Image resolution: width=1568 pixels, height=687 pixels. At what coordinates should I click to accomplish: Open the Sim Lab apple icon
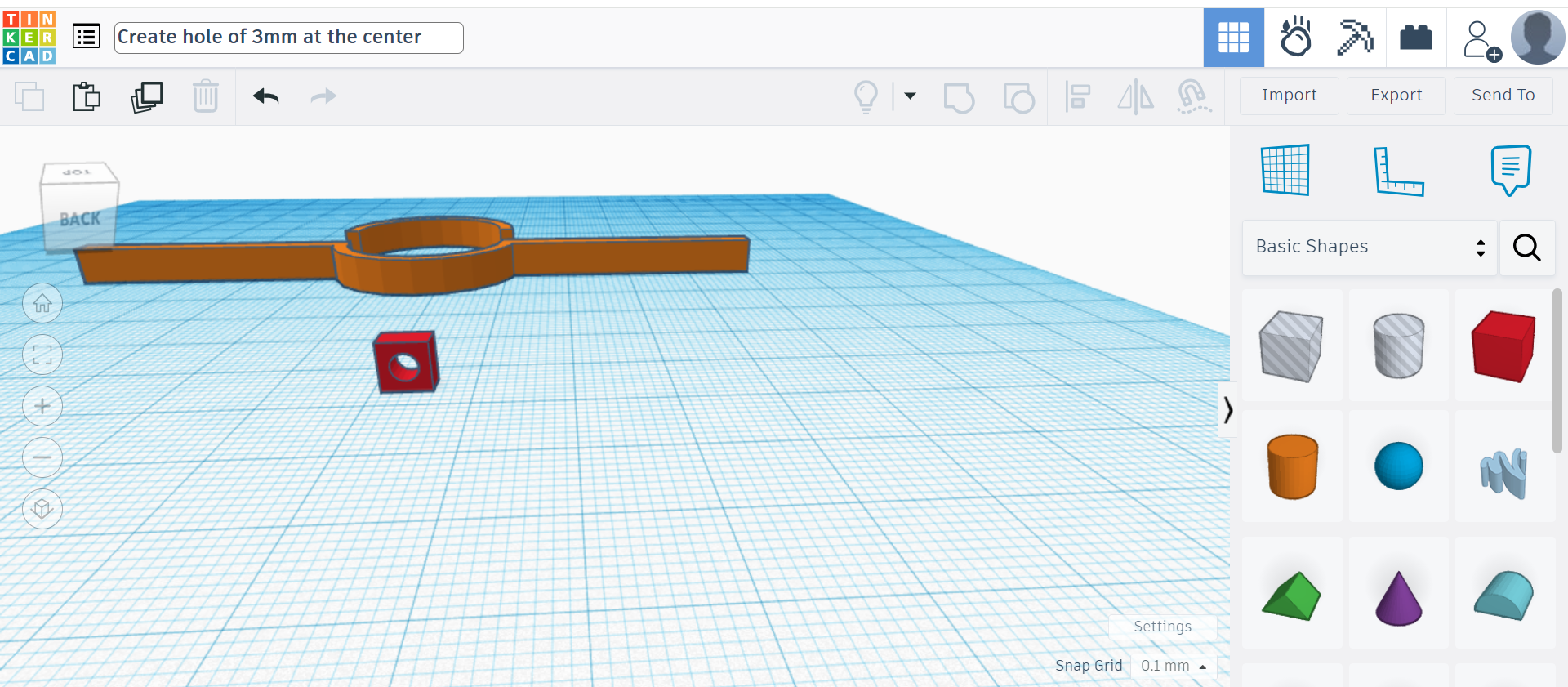[x=1294, y=38]
